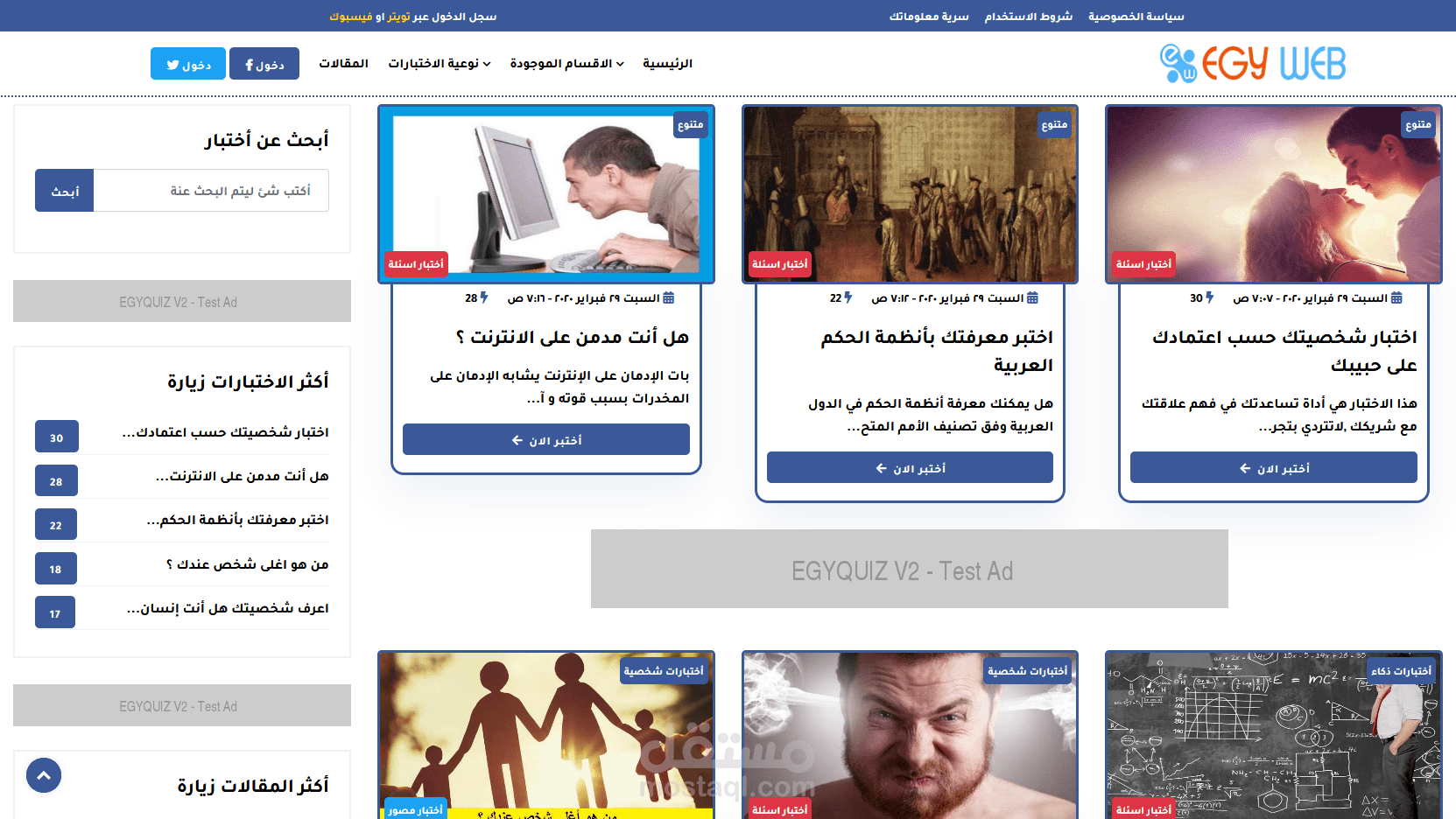The width and height of the screenshot is (1456, 819).
Task: Open المقالات articles menu item
Action: (x=343, y=63)
